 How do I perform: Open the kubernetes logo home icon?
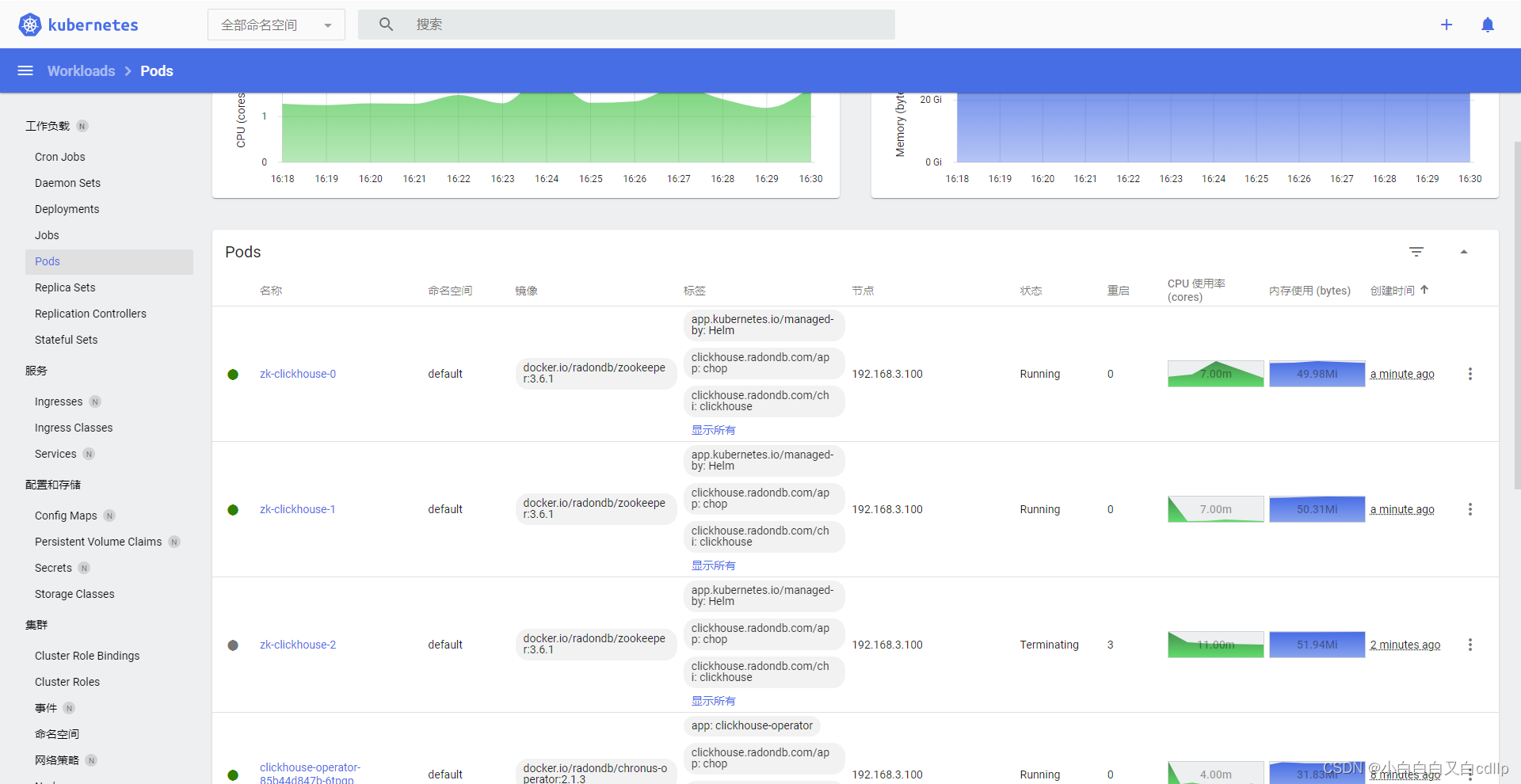coord(29,24)
